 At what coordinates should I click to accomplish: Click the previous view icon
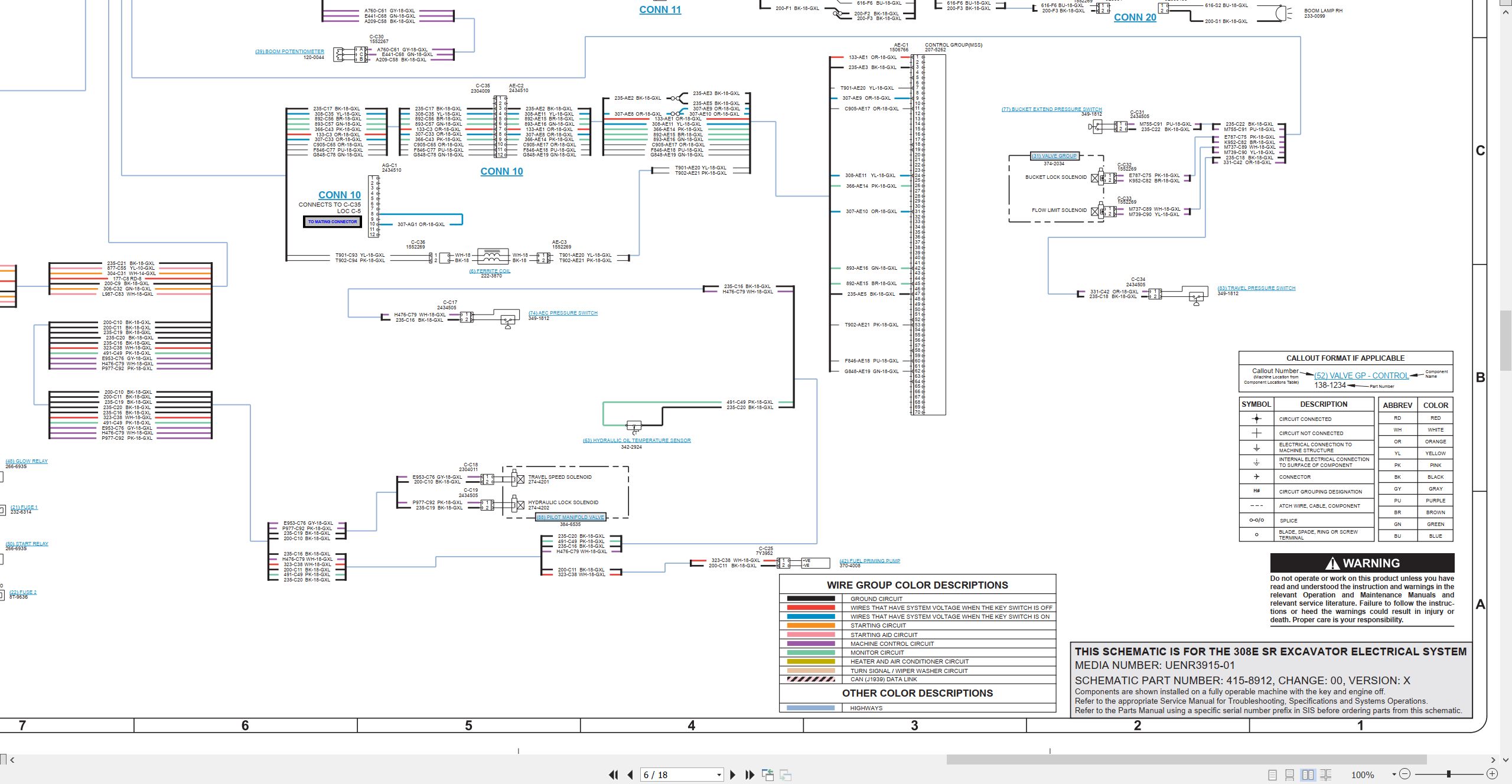[x=768, y=775]
